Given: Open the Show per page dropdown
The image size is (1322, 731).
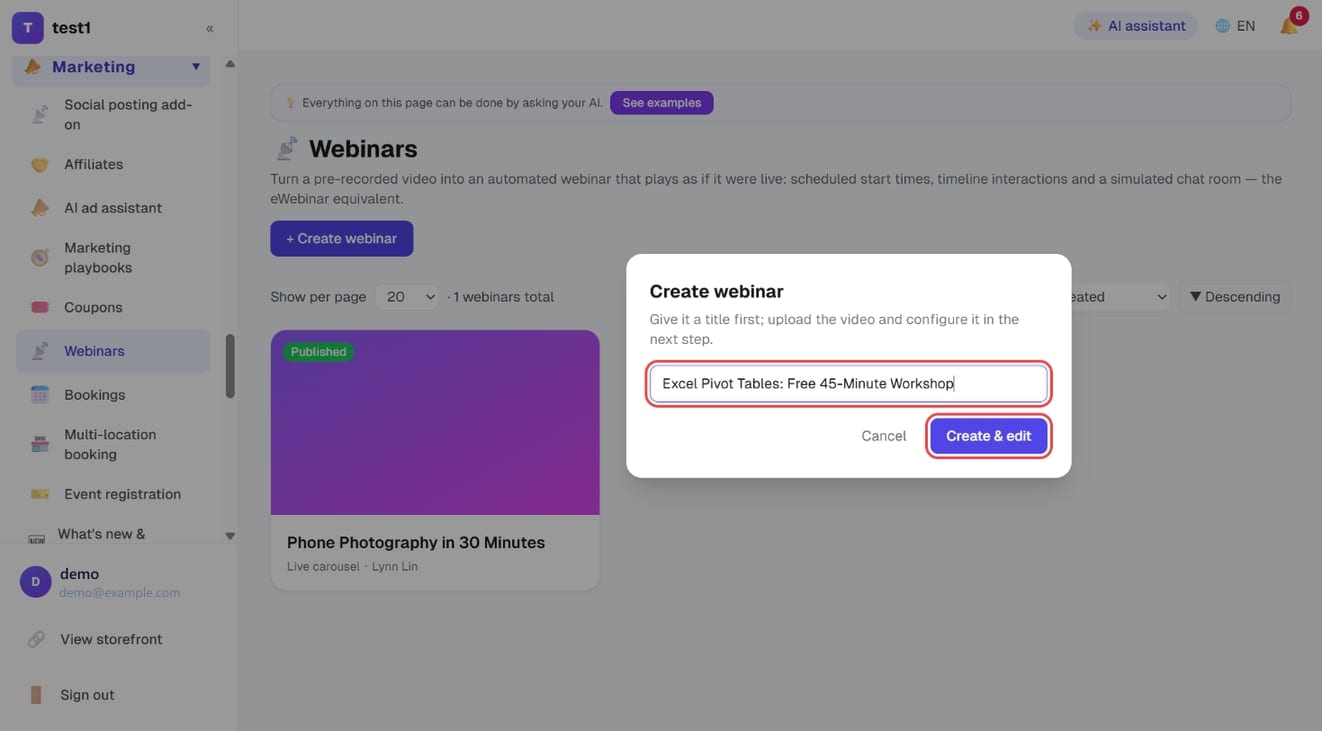Looking at the screenshot, I should click(407, 297).
